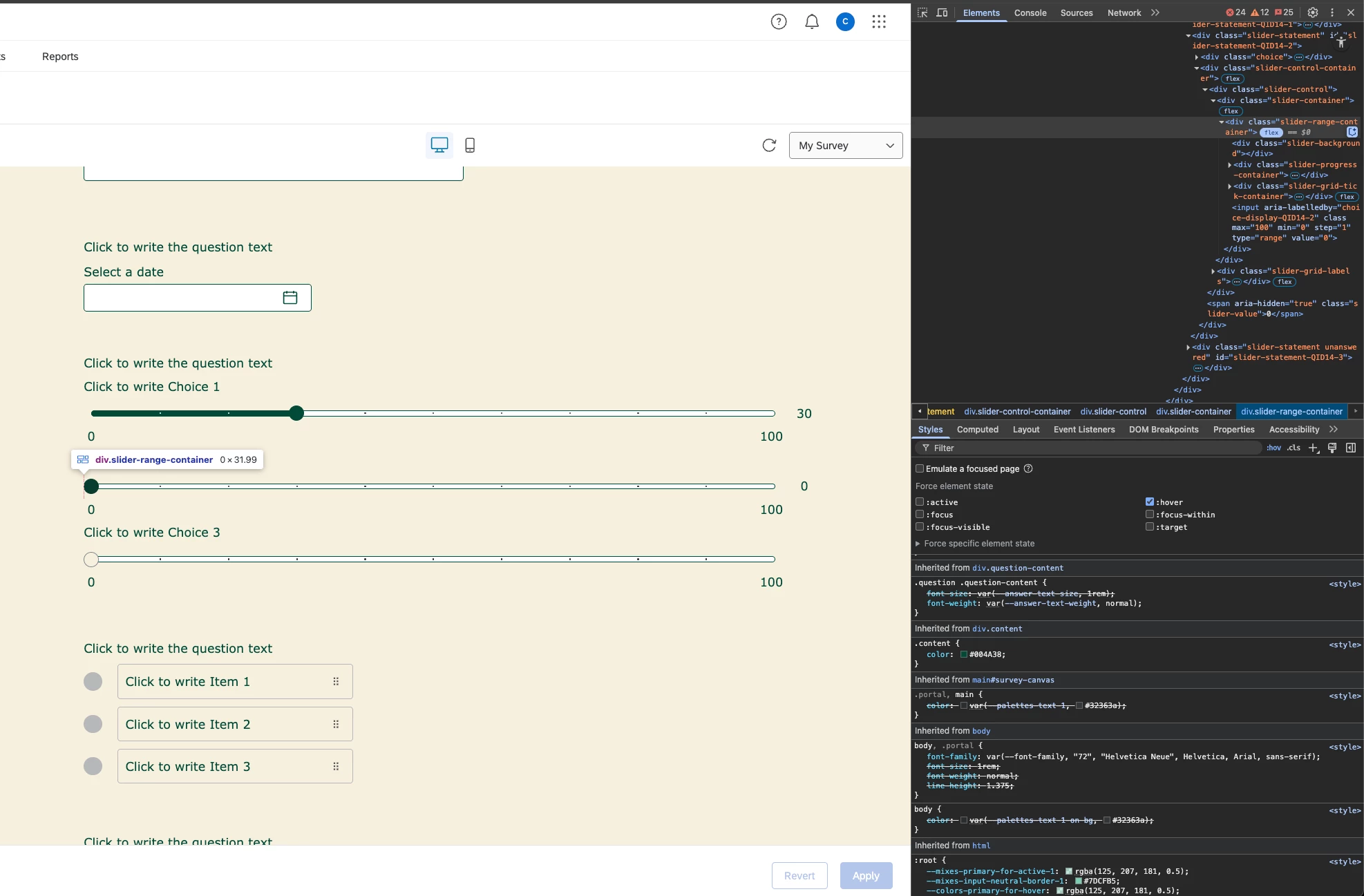
Task: Switch to the Network tab
Action: [x=1124, y=12]
